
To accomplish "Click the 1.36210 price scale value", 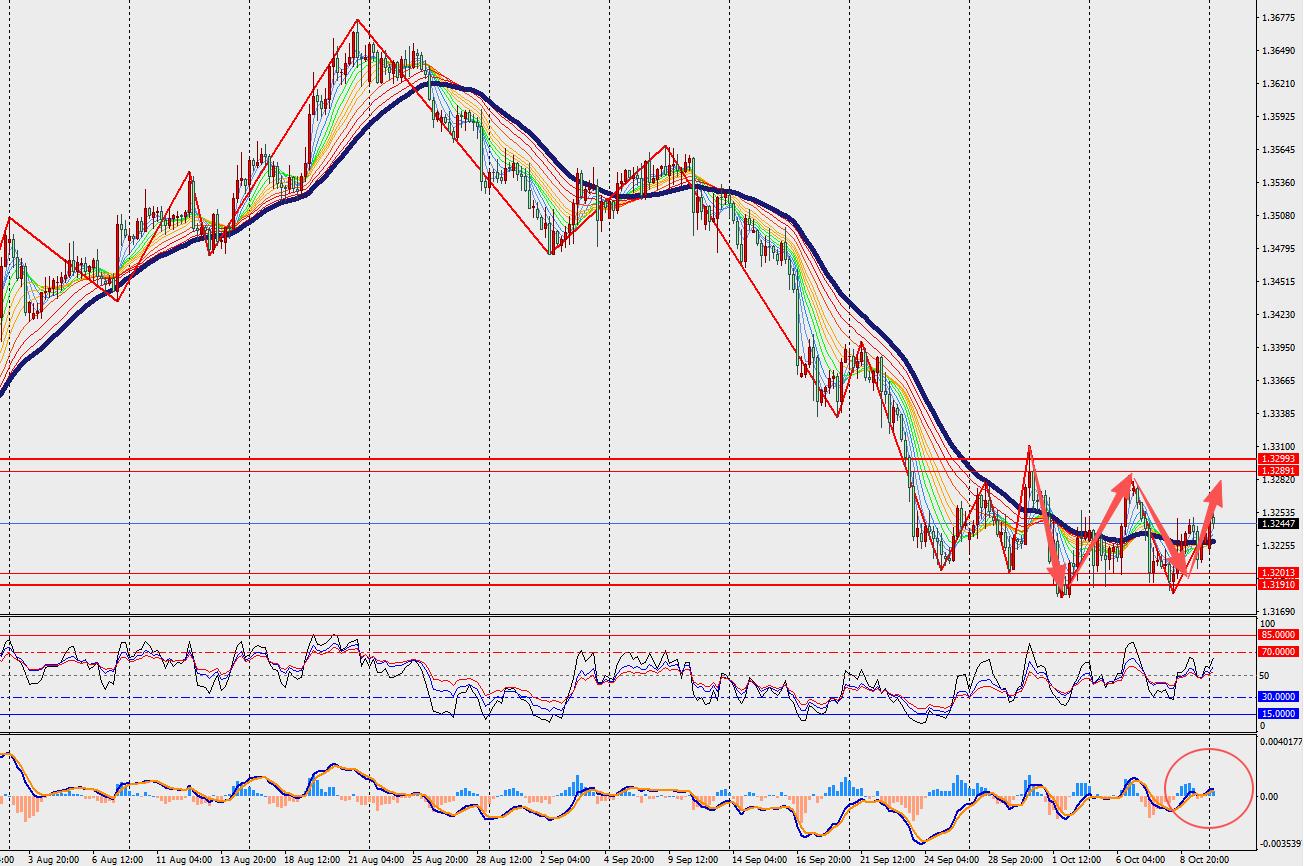I will [x=1276, y=84].
